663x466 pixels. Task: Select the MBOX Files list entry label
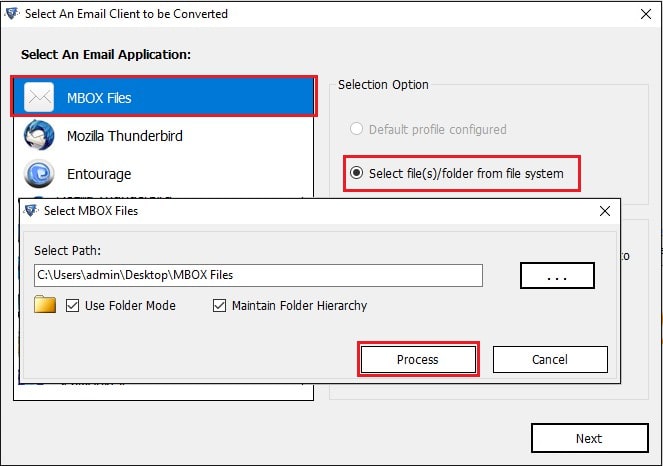point(99,98)
